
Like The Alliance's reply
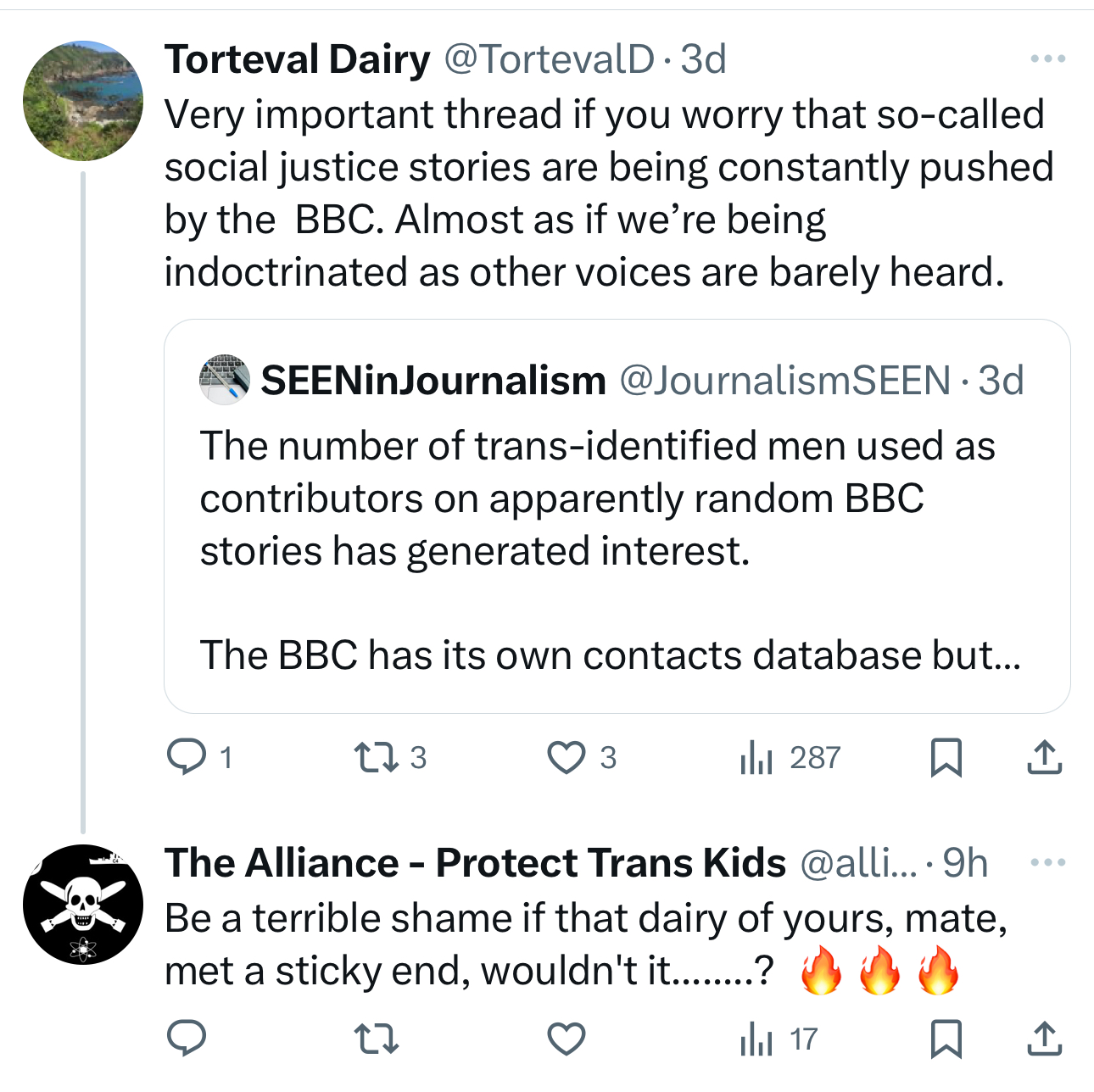(566, 1039)
